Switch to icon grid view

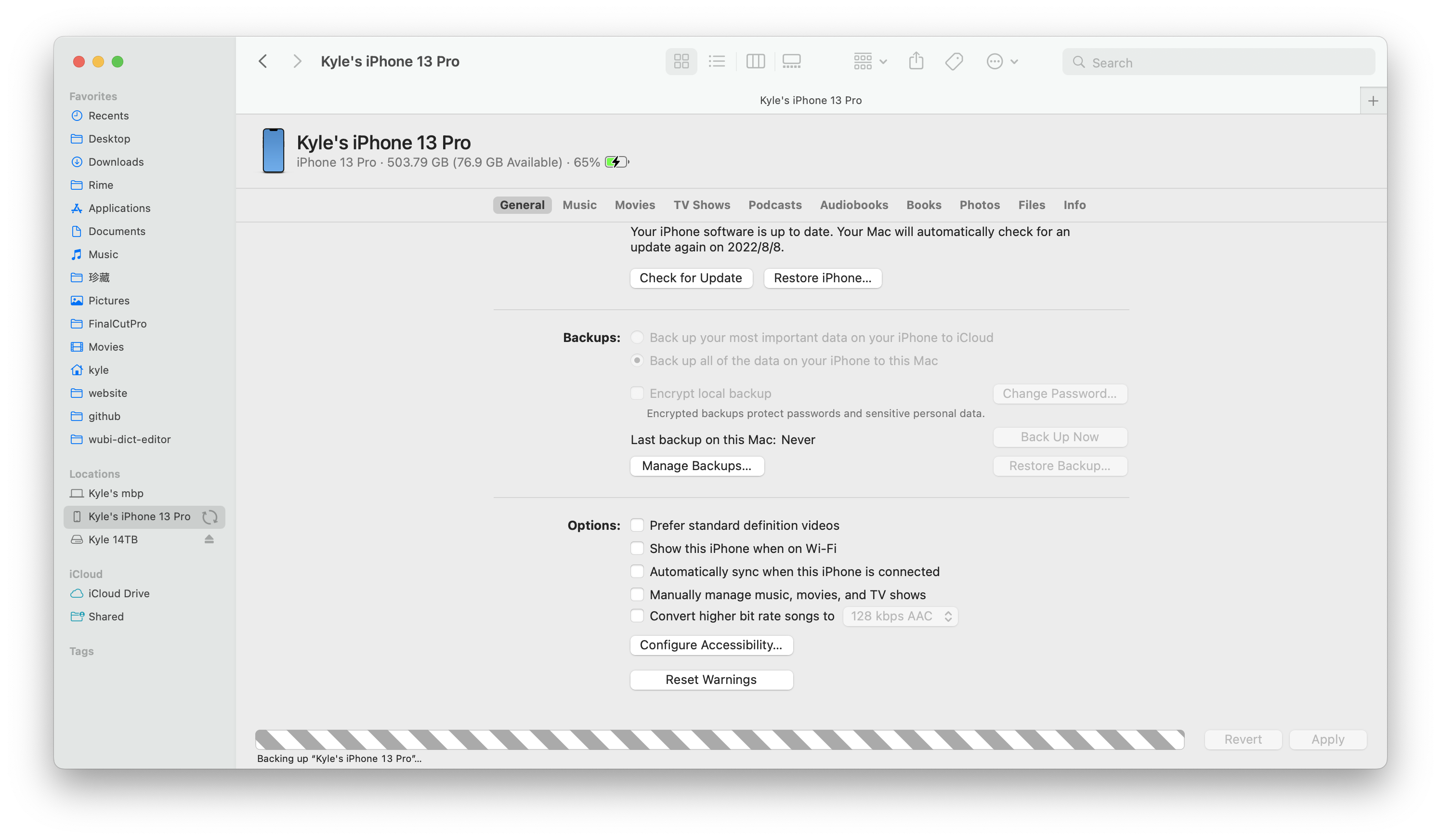point(681,61)
